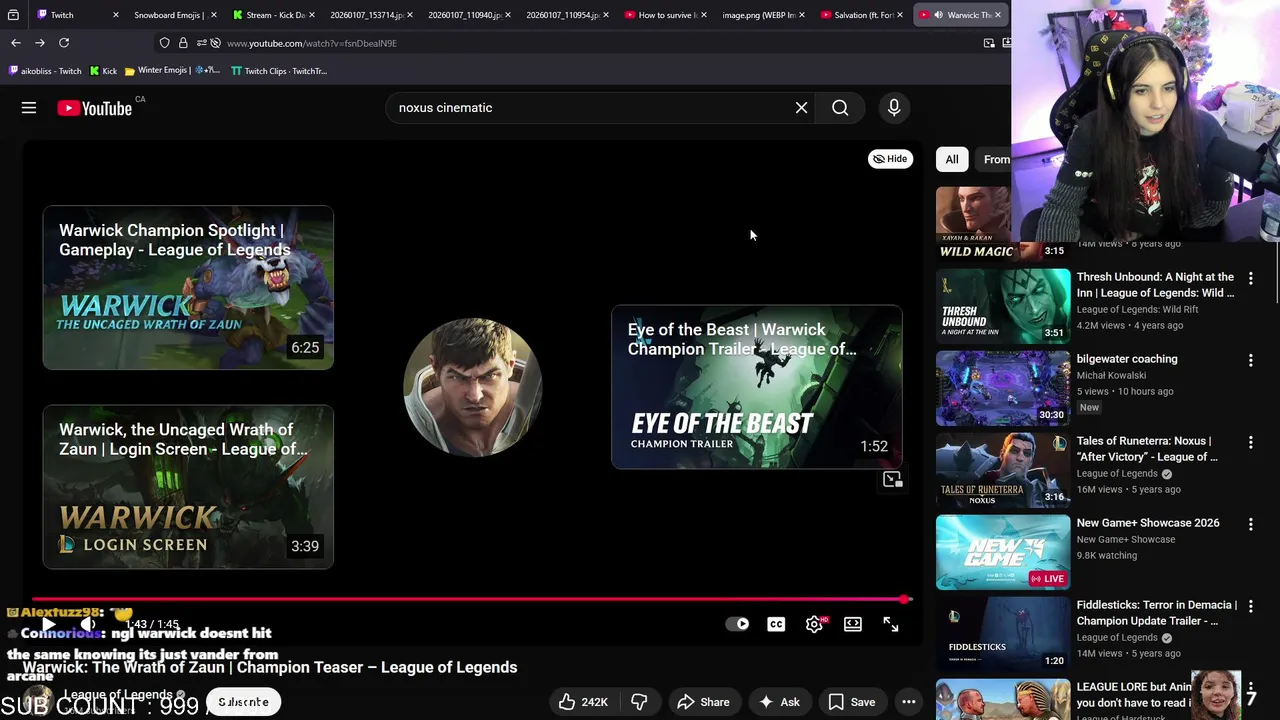Click the expand icon below Eye of the Beast card
Screen dimensions: 1280x720
(x=892, y=480)
